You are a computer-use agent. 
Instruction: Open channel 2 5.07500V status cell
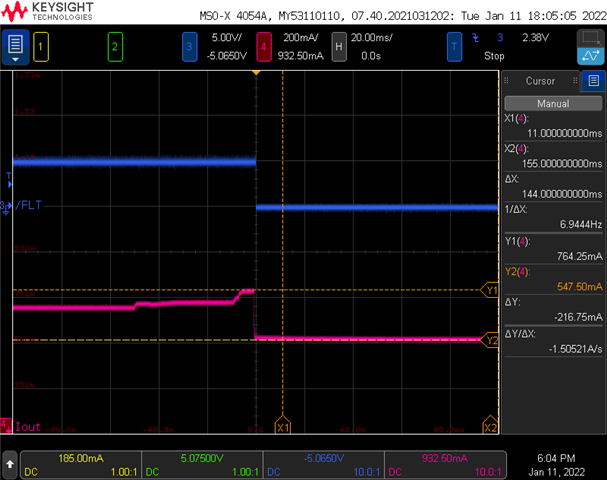[x=202, y=465]
